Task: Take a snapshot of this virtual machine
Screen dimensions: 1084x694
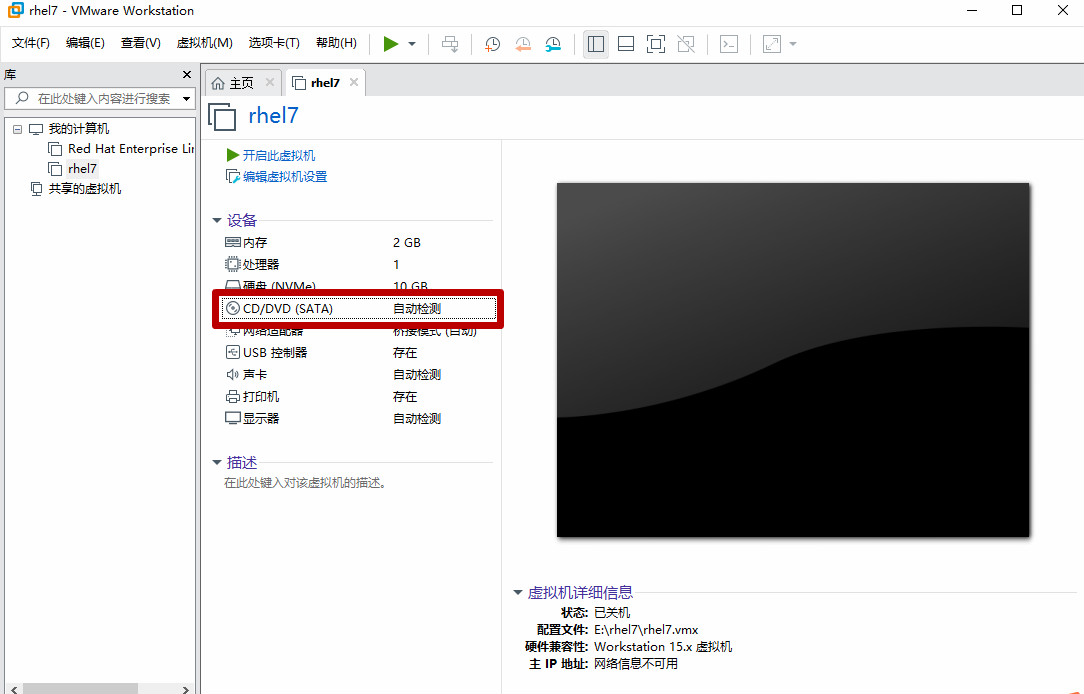Action: point(492,44)
